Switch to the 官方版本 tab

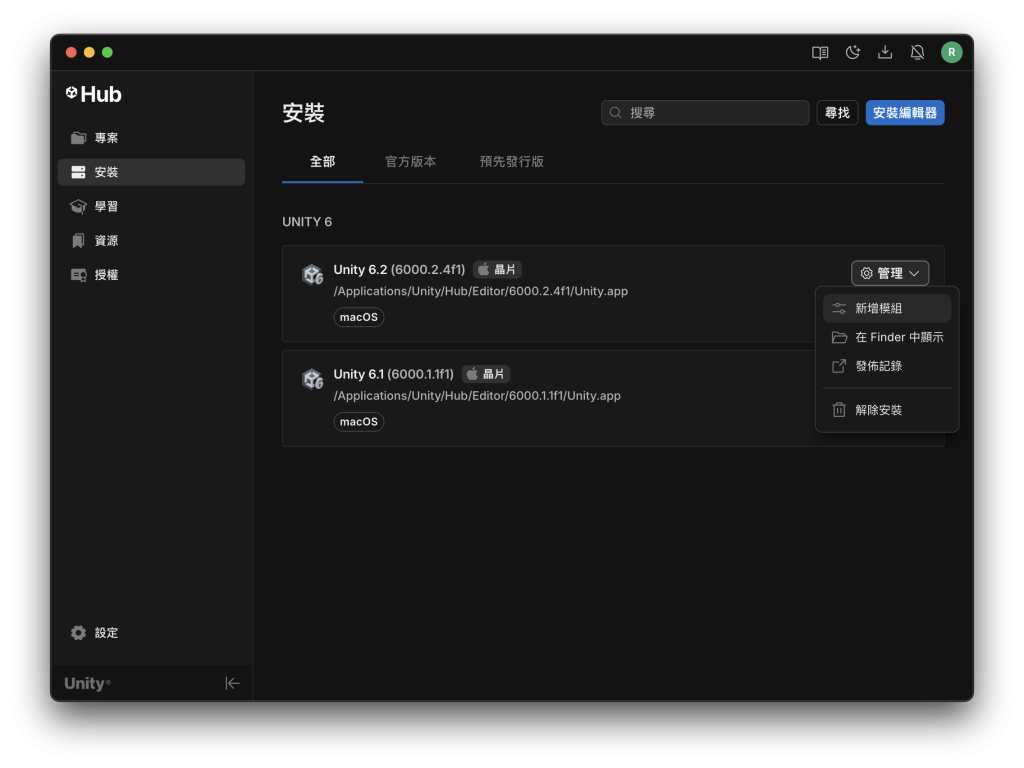pos(411,161)
